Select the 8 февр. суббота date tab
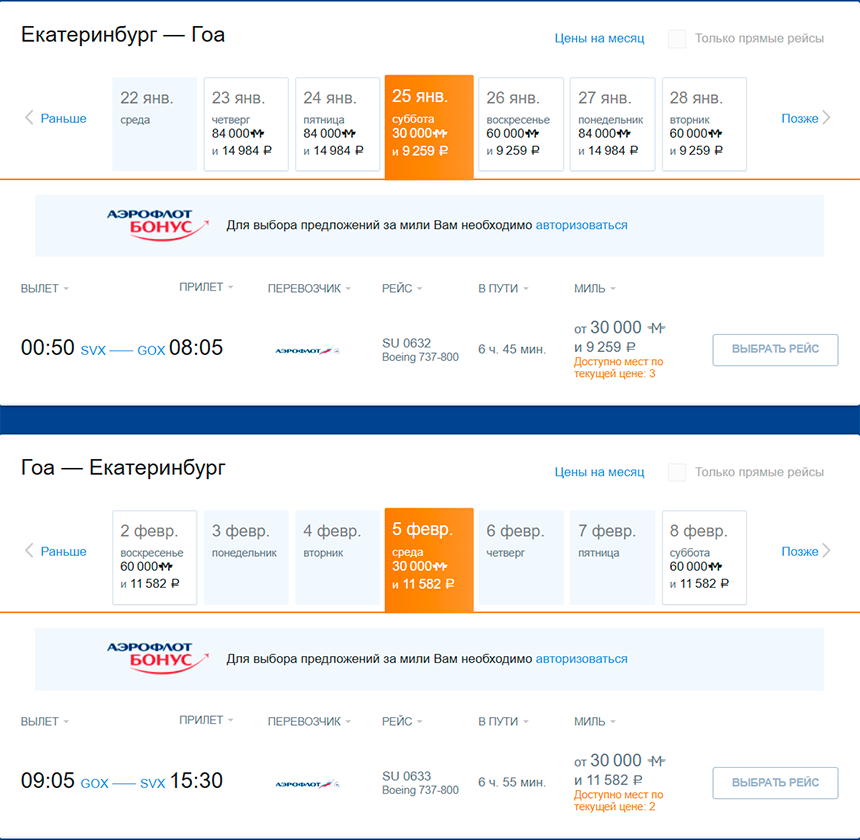 click(703, 557)
